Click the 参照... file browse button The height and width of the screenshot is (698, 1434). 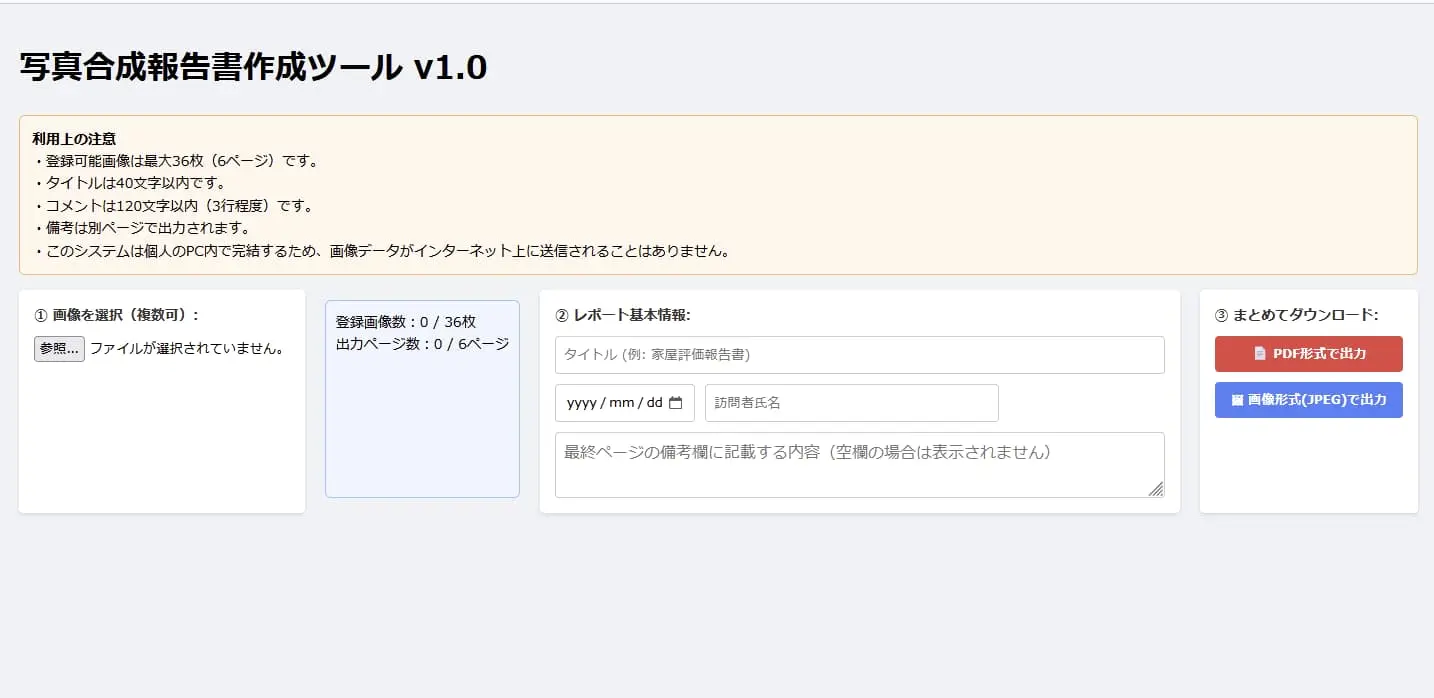point(59,348)
